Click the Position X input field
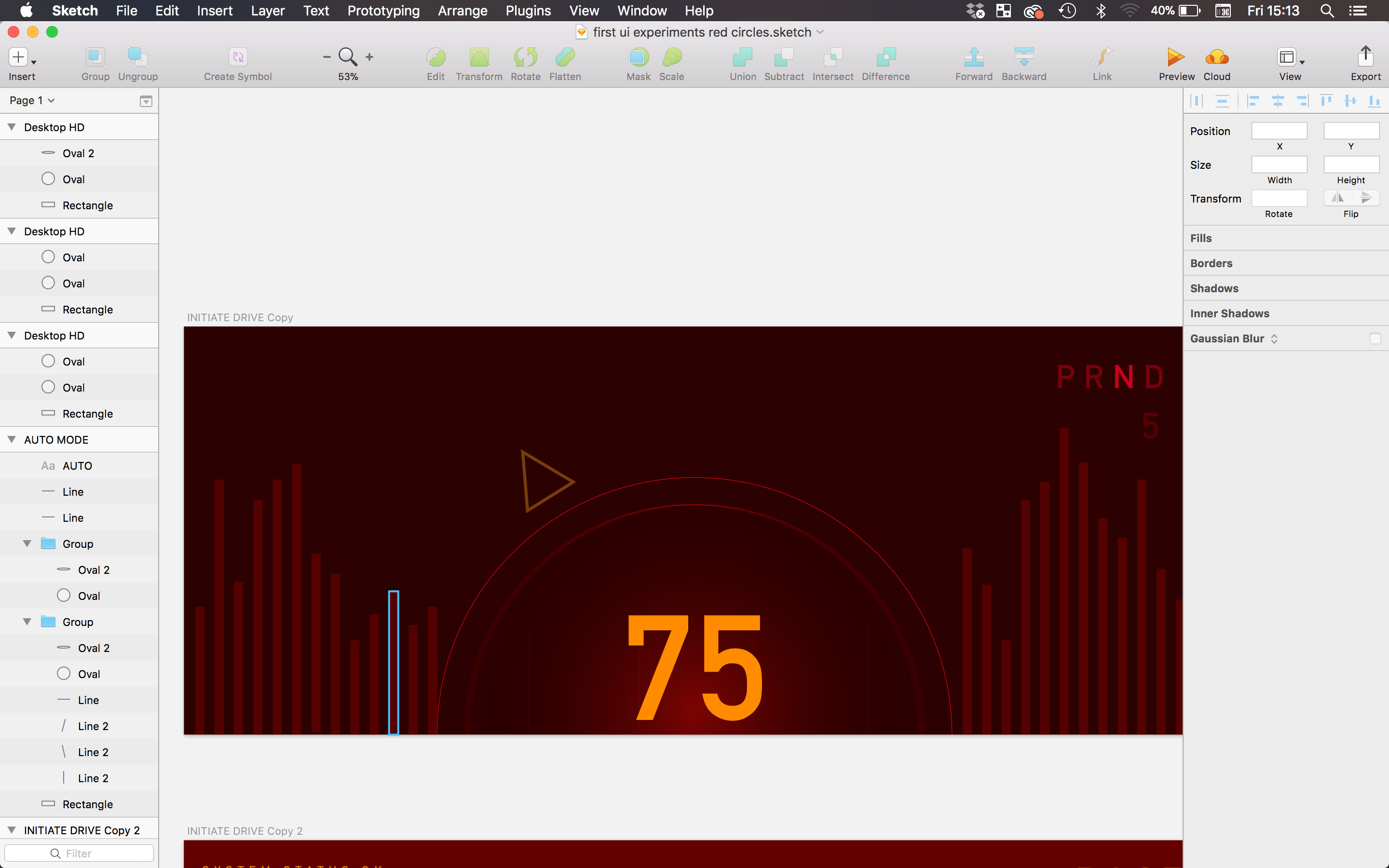The image size is (1389, 868). click(x=1279, y=131)
